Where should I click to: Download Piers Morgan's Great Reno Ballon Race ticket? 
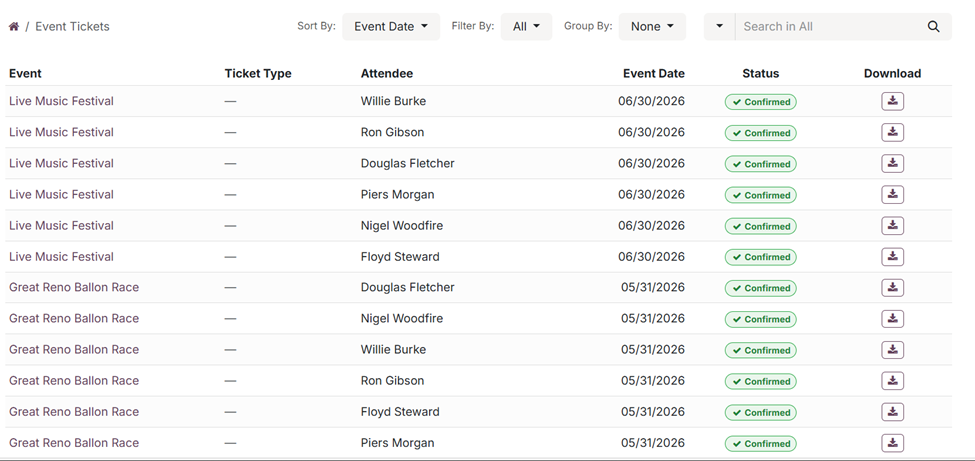[x=893, y=443]
